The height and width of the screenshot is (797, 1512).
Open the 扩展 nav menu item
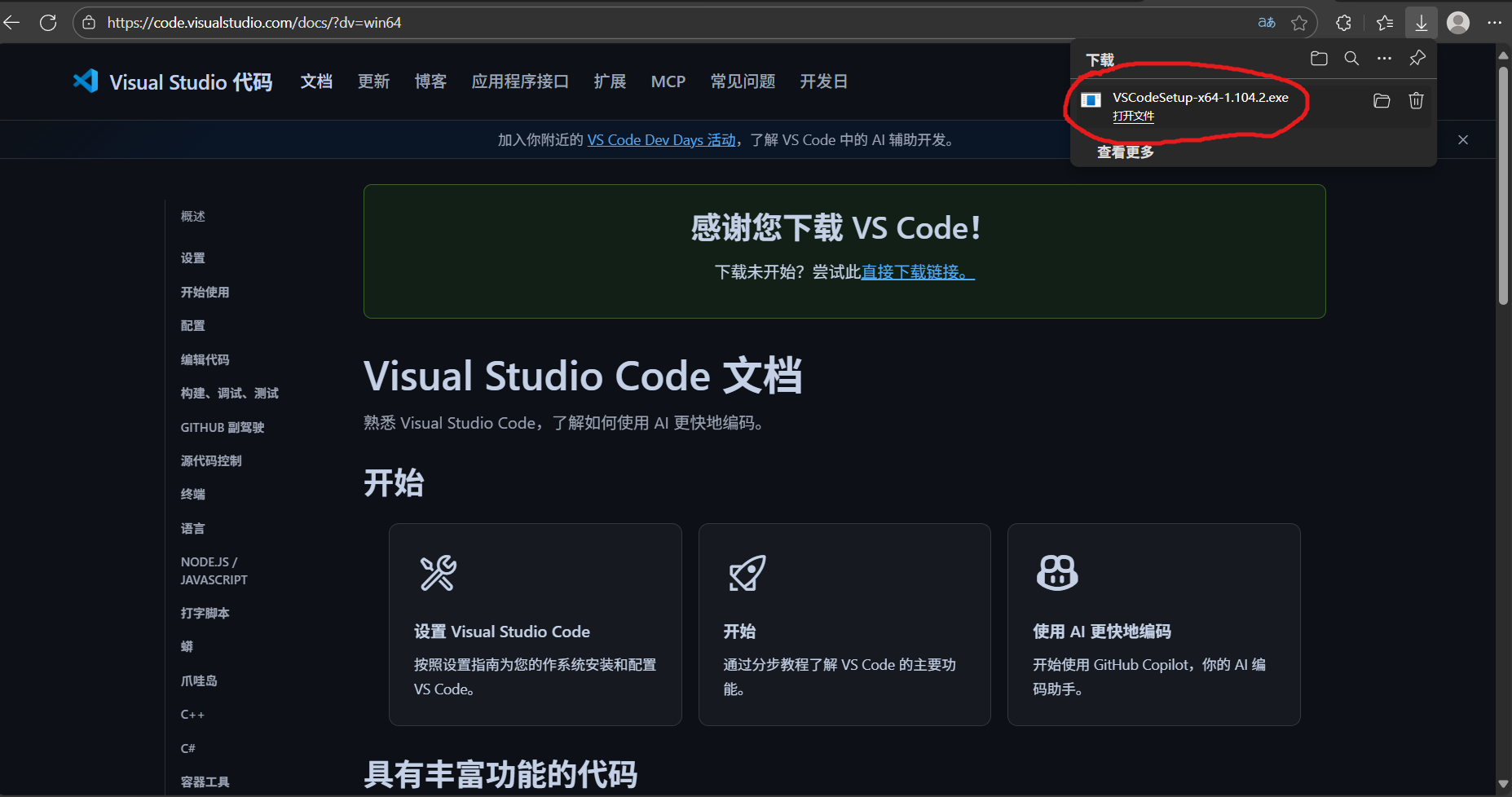coord(610,81)
